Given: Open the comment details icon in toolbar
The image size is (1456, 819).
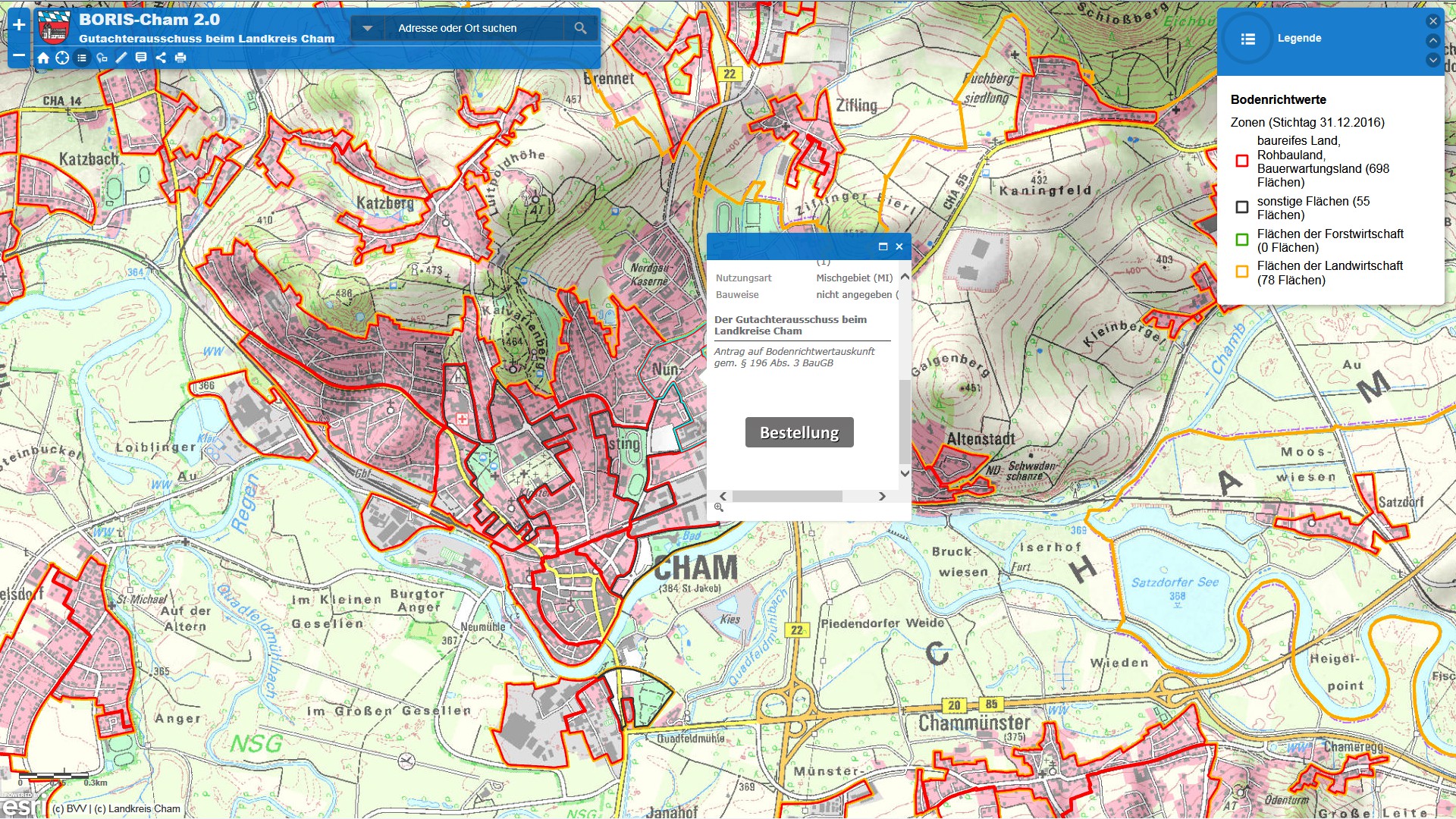Looking at the screenshot, I should point(141,58).
